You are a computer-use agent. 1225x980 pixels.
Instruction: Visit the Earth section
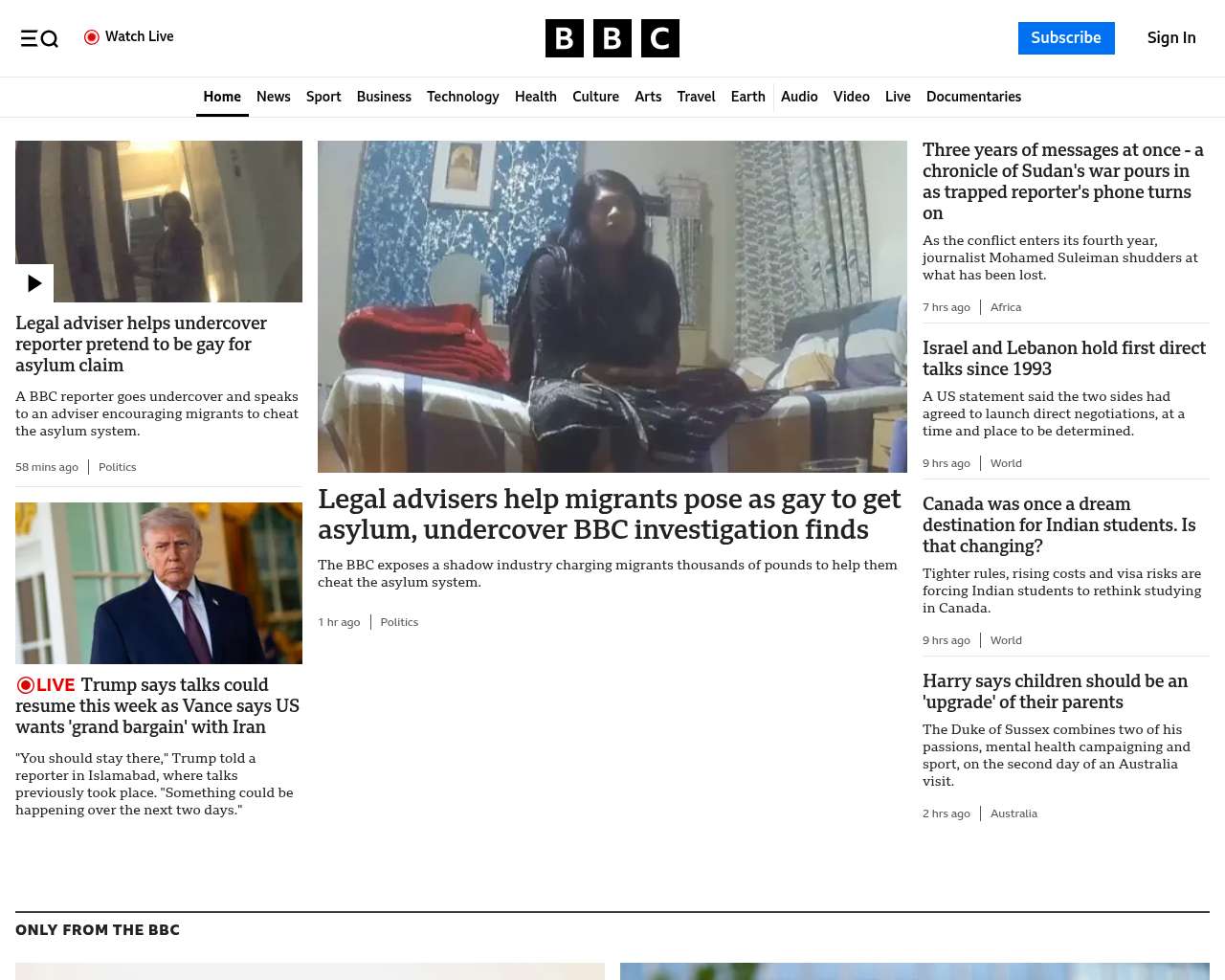pyautogui.click(x=747, y=97)
